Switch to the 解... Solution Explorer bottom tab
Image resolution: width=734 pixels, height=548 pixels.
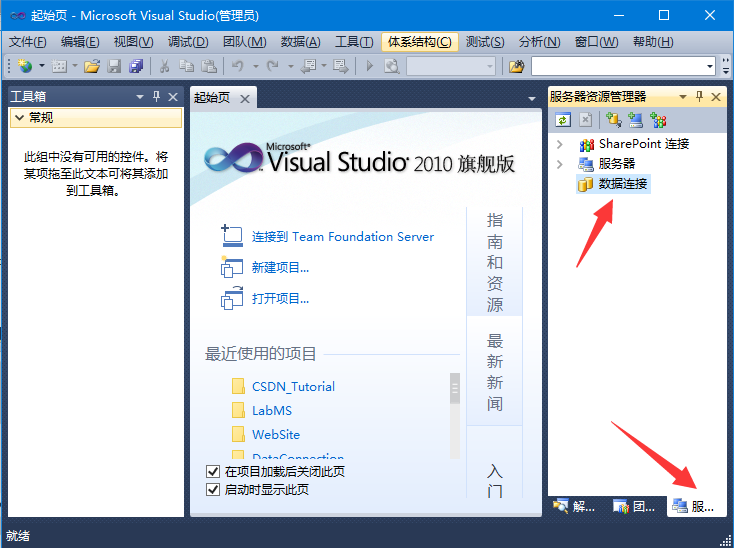[x=574, y=506]
